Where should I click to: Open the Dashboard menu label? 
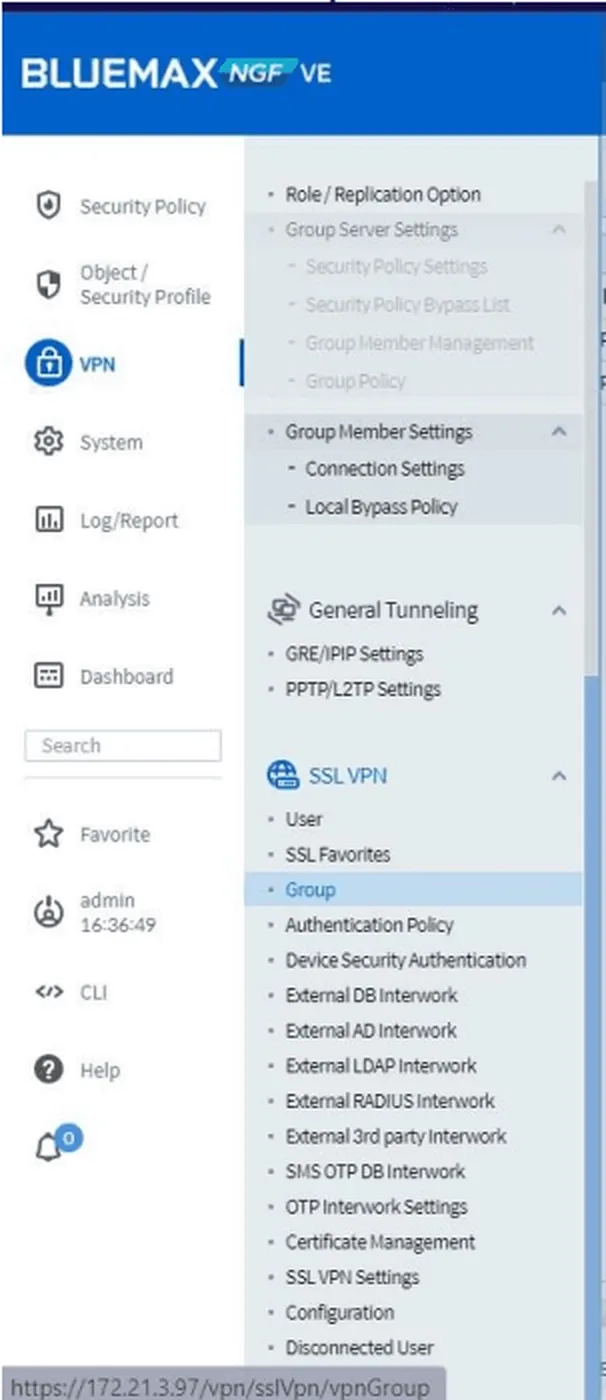pyautogui.click(x=126, y=676)
